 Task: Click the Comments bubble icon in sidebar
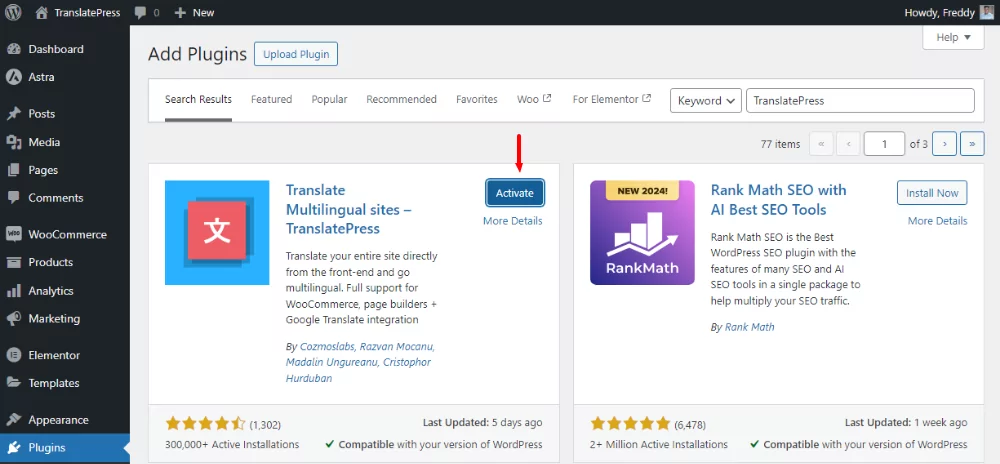click(x=13, y=198)
